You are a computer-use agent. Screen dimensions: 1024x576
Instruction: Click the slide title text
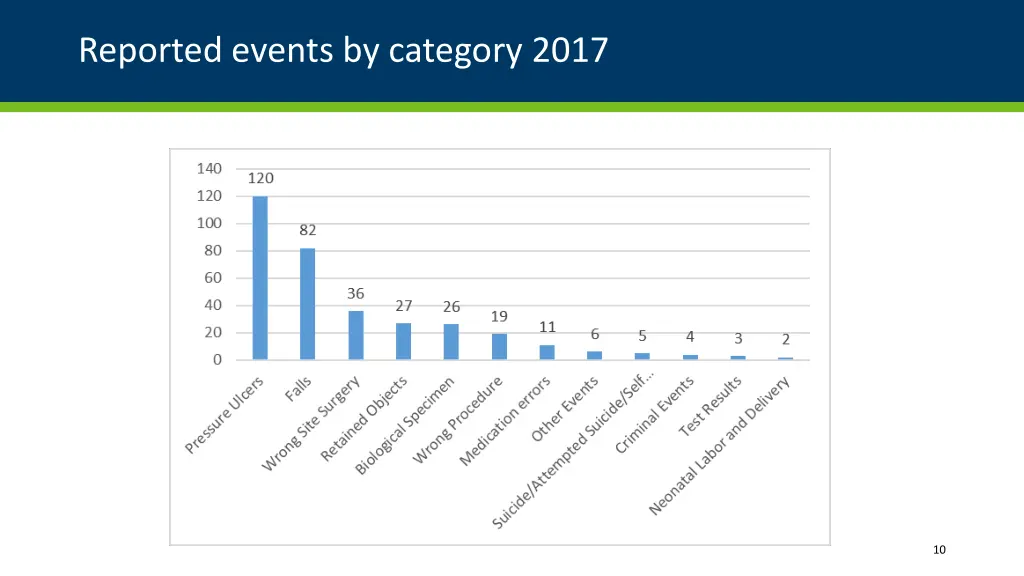click(343, 48)
